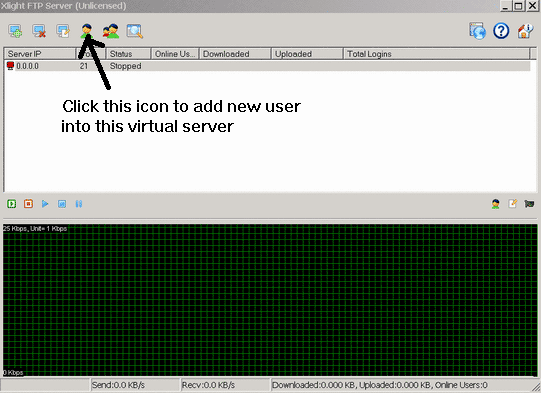
Task: Click the 0 Kbps graph baseline label
Action: (13, 373)
